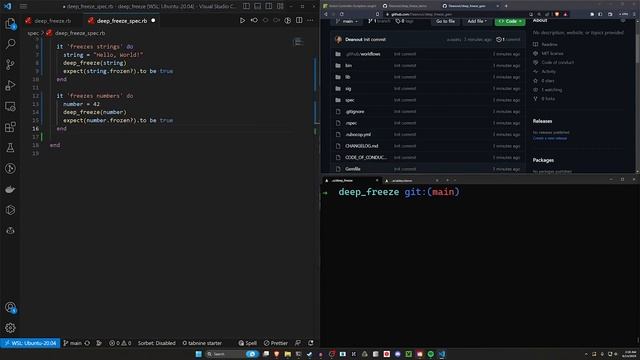Open the Accounts menu in VS Code
The image size is (640, 360).
point(11,307)
